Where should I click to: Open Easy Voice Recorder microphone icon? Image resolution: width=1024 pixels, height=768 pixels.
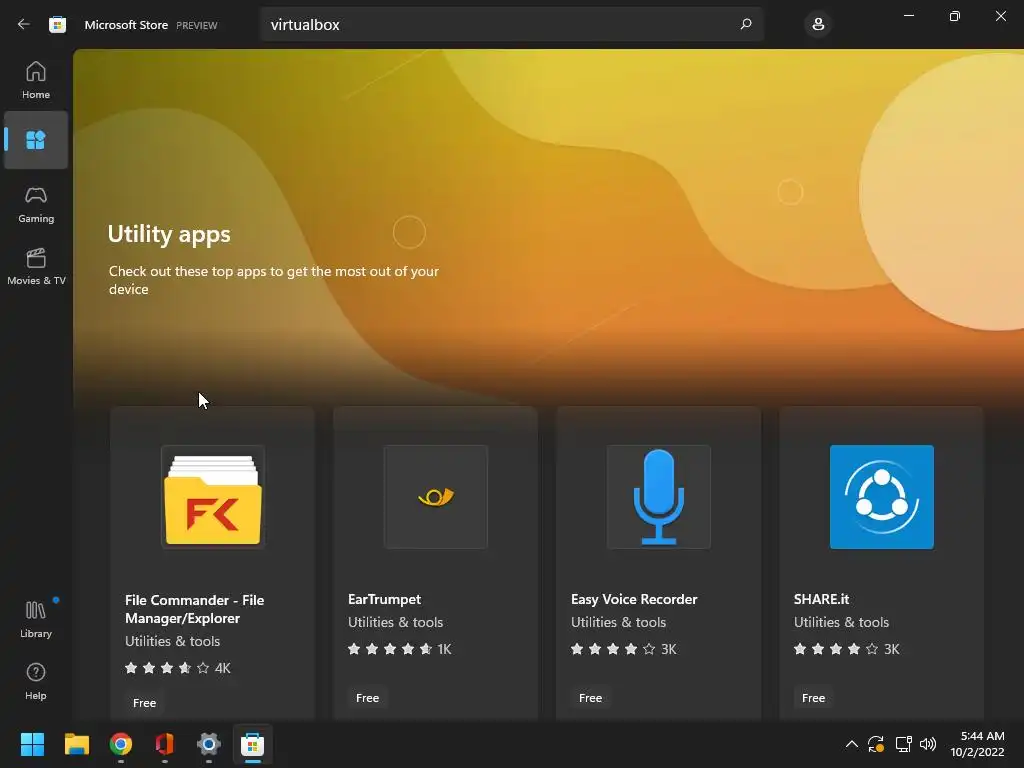click(x=658, y=497)
